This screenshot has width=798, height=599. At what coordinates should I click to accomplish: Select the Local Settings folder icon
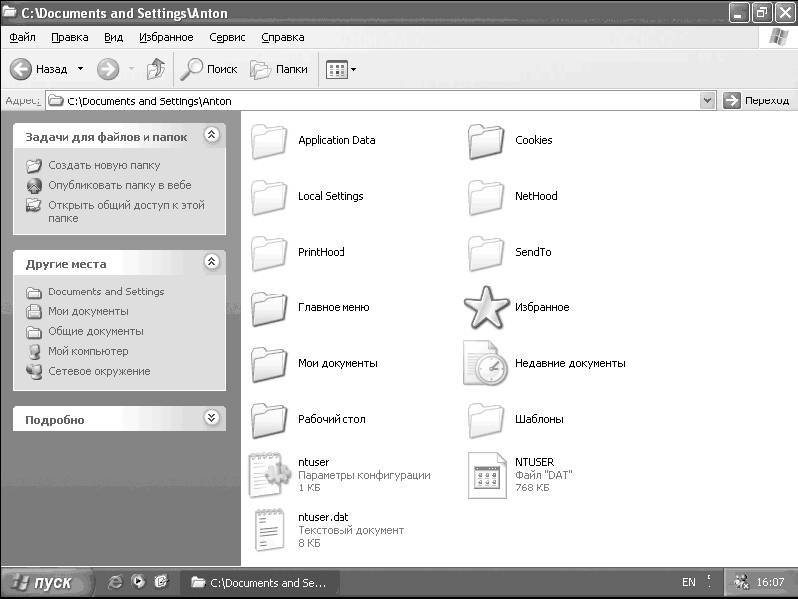point(269,197)
